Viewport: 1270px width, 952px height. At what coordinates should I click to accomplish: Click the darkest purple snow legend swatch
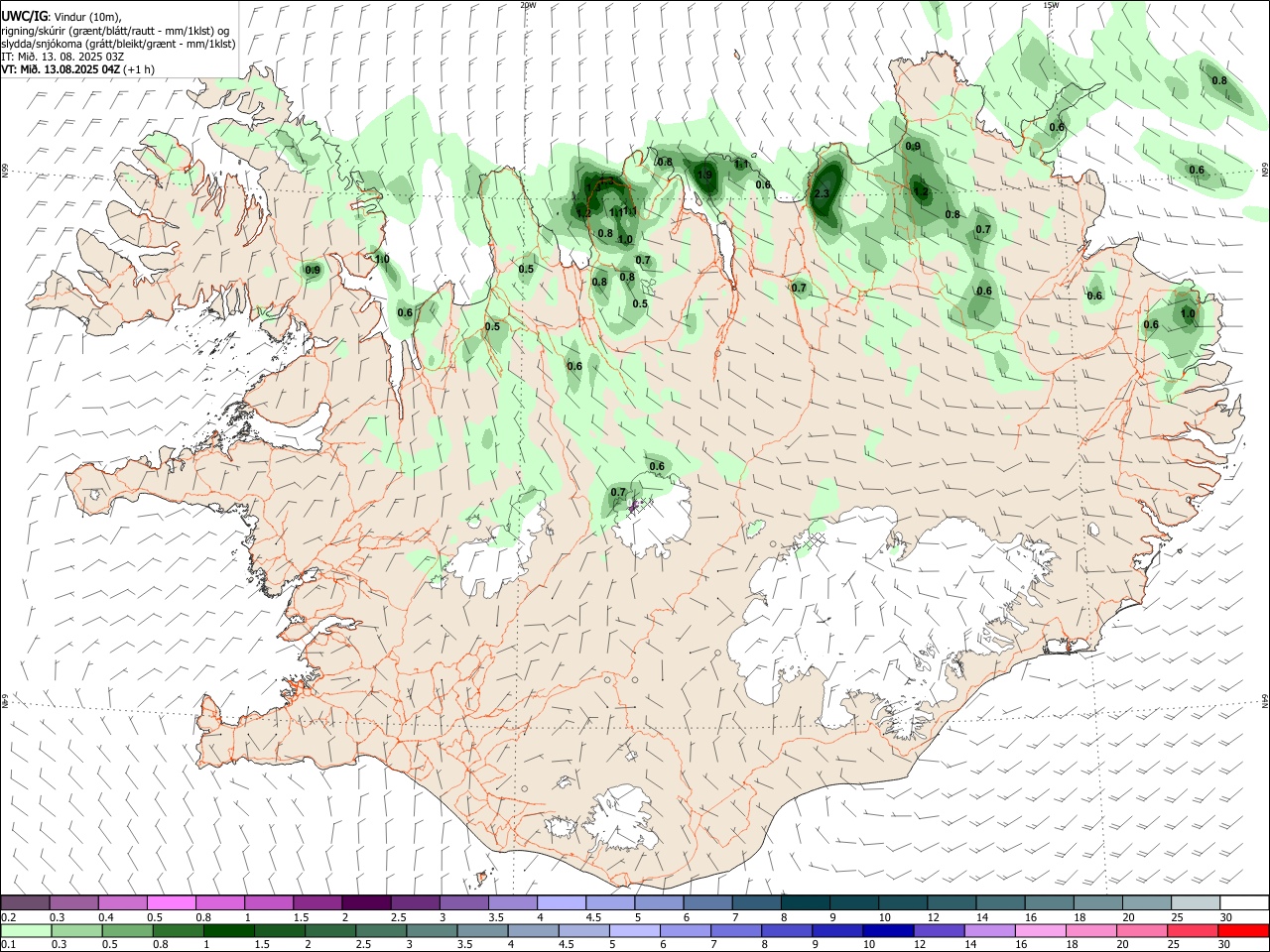366,902
